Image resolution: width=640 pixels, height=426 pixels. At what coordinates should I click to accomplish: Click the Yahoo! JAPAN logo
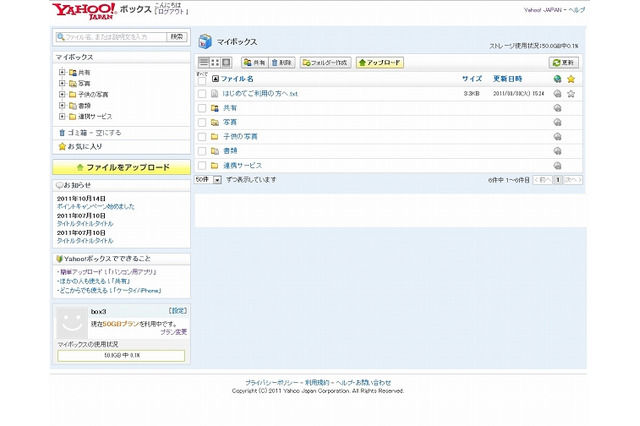[84, 11]
